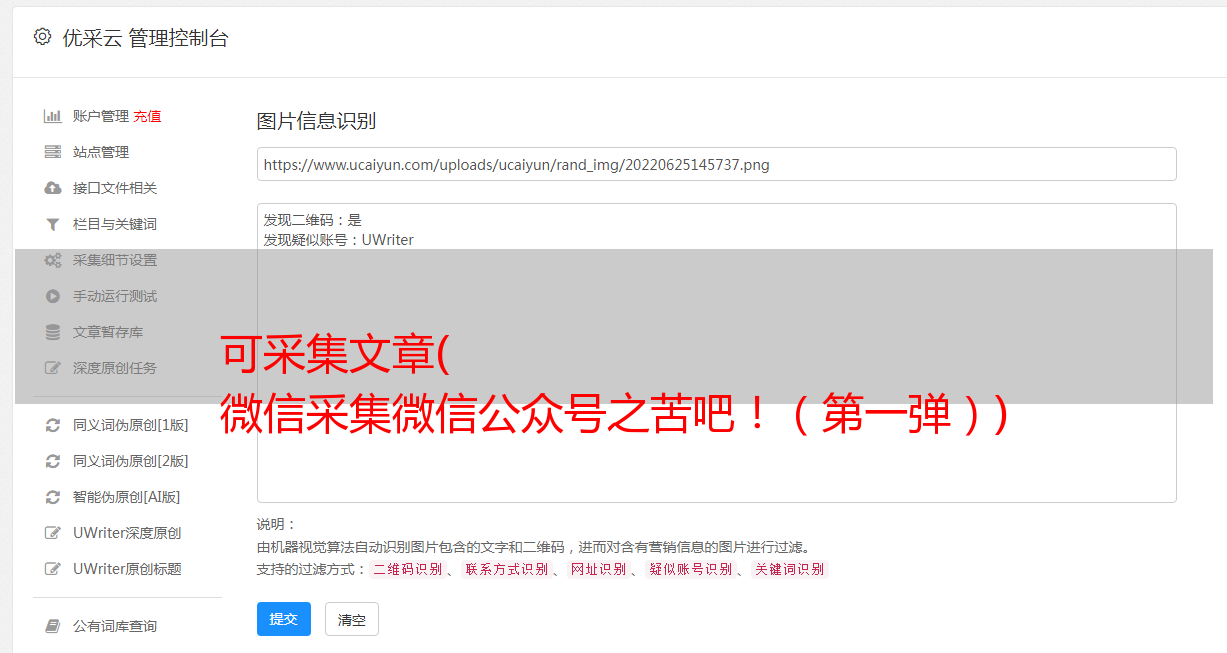Click the 说明： label

[277, 524]
